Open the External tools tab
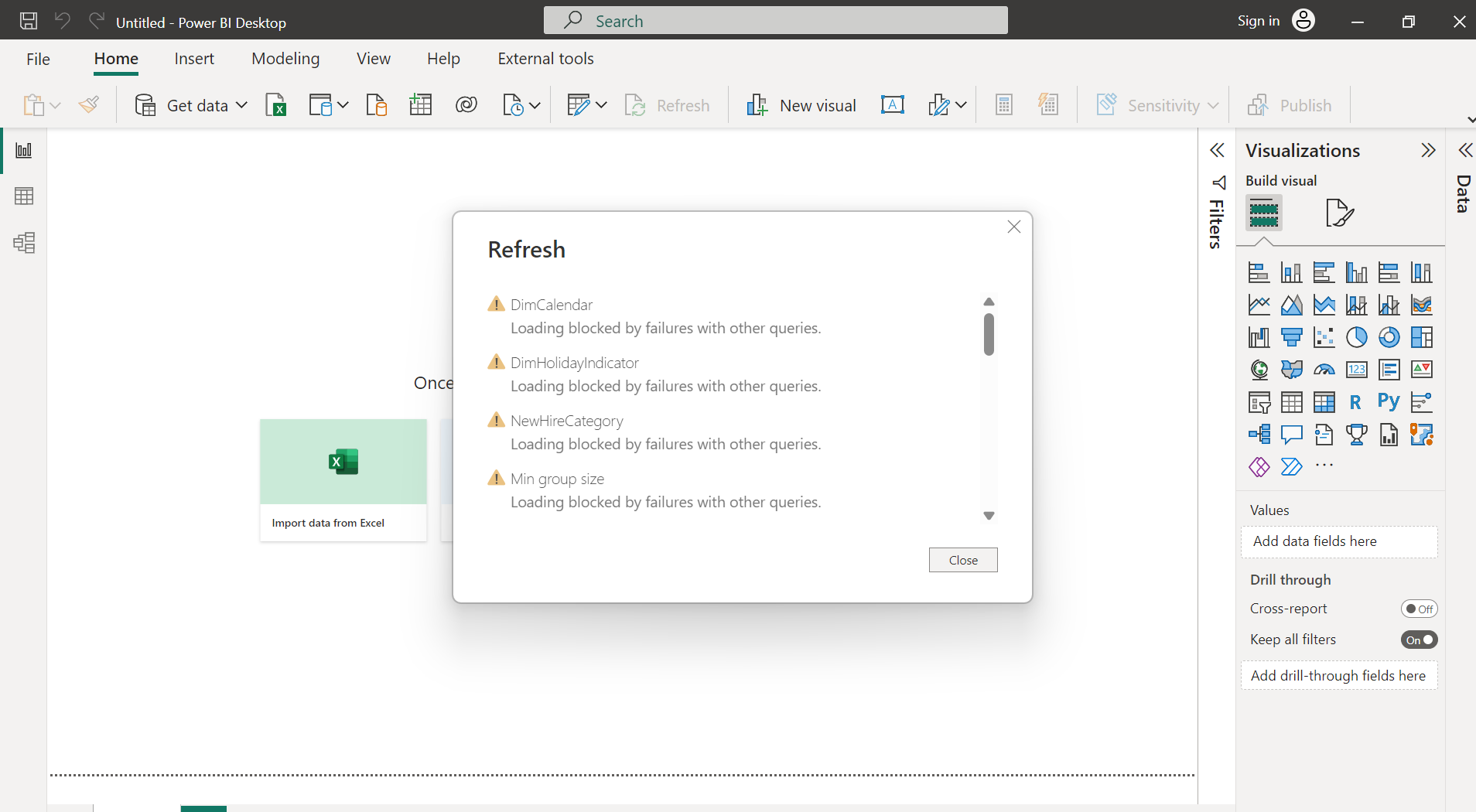1476x812 pixels. pyautogui.click(x=545, y=58)
